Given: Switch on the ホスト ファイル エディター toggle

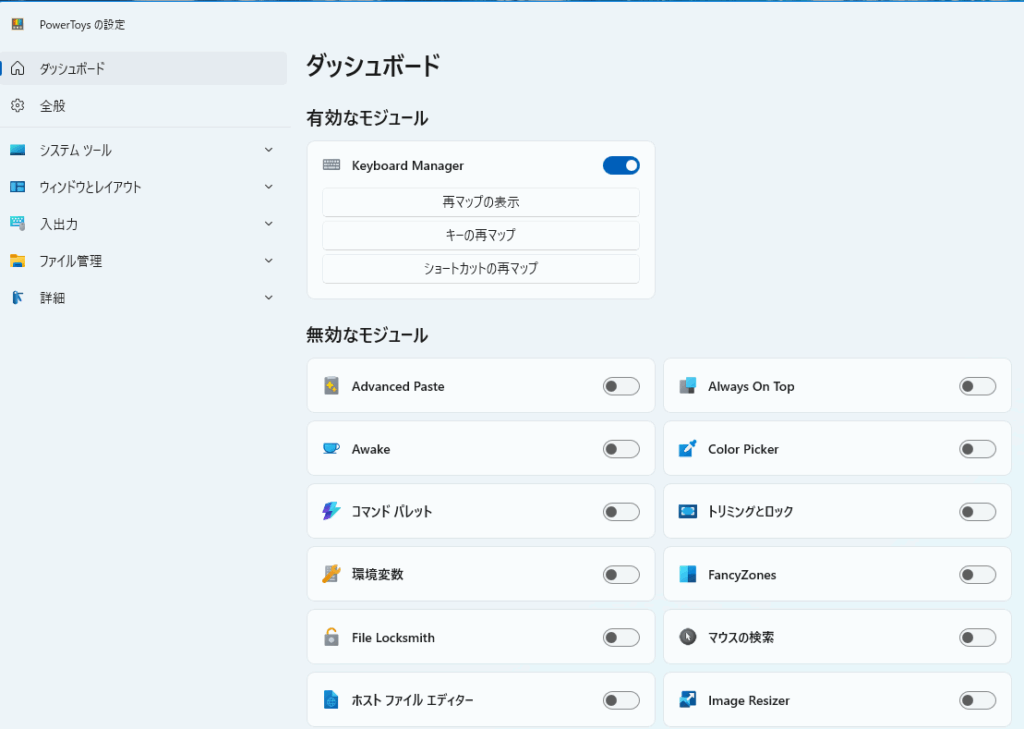Looking at the screenshot, I should click(621, 700).
